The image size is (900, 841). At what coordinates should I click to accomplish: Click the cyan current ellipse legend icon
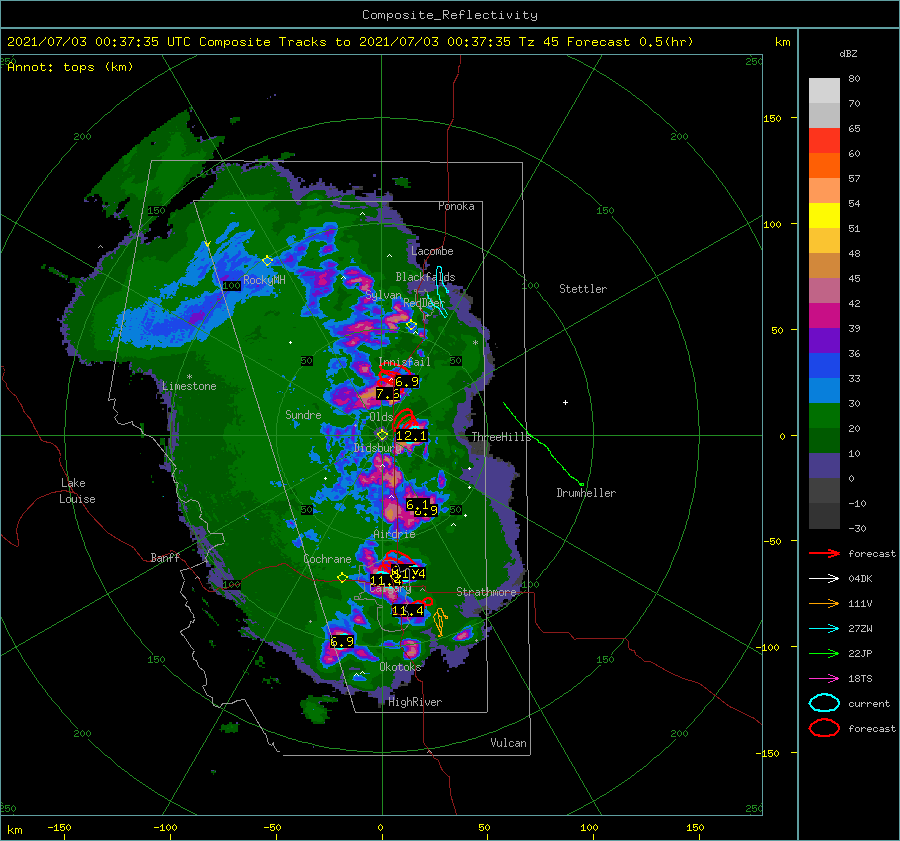tap(824, 703)
